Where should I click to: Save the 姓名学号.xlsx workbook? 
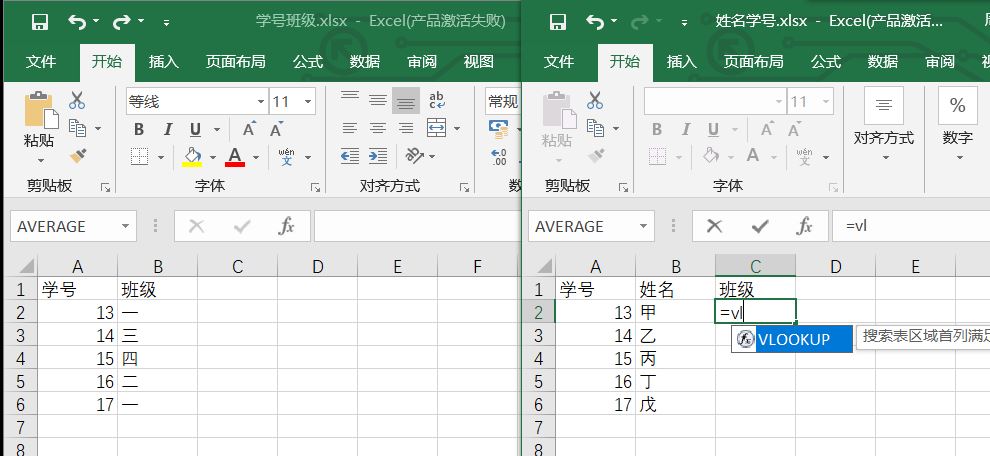coord(558,22)
